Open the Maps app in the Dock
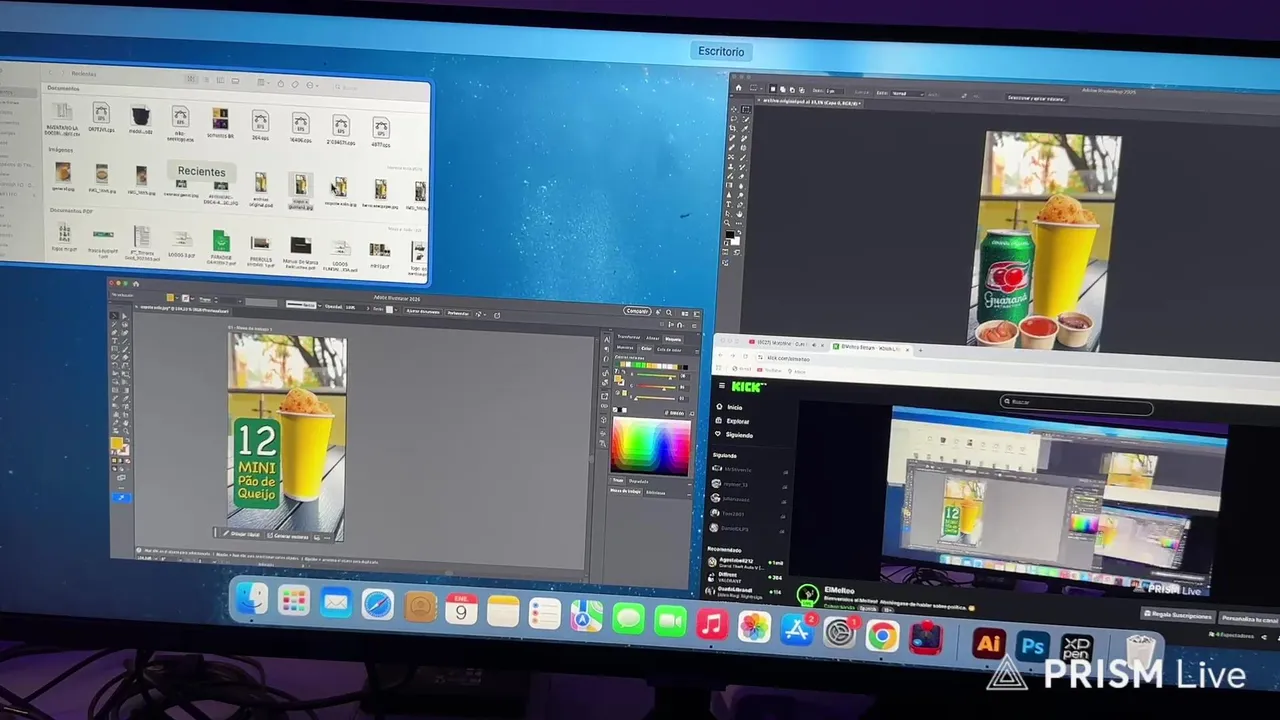 click(x=586, y=616)
